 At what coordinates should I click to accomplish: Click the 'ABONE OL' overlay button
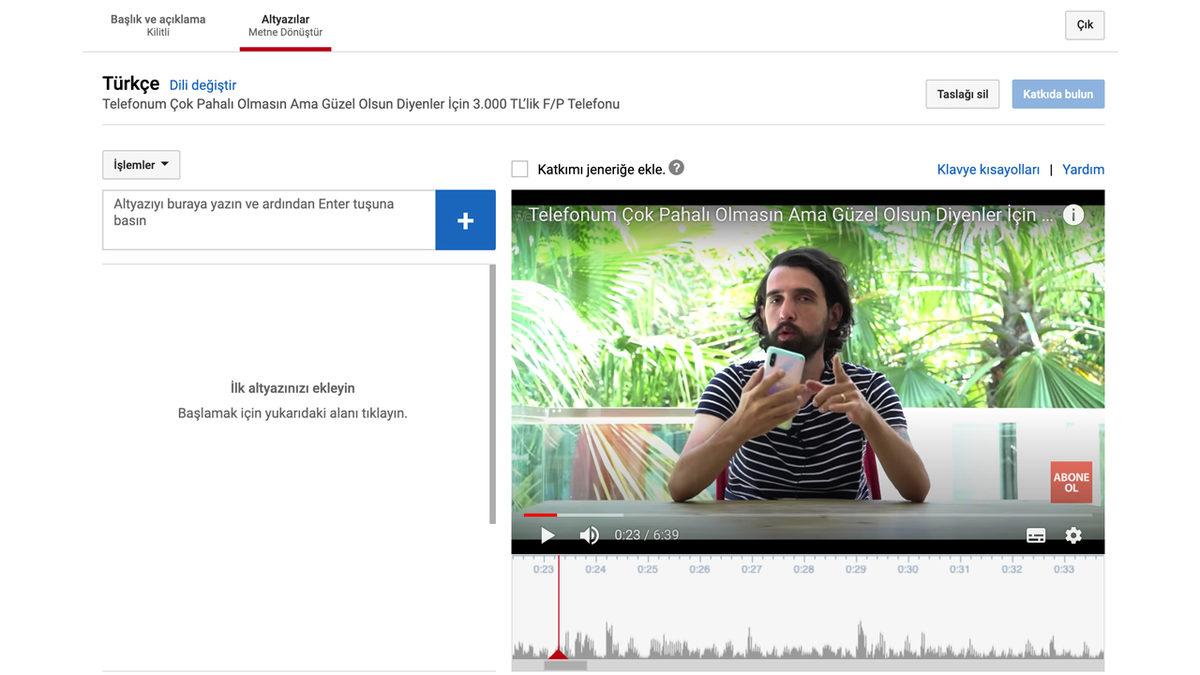[1071, 478]
